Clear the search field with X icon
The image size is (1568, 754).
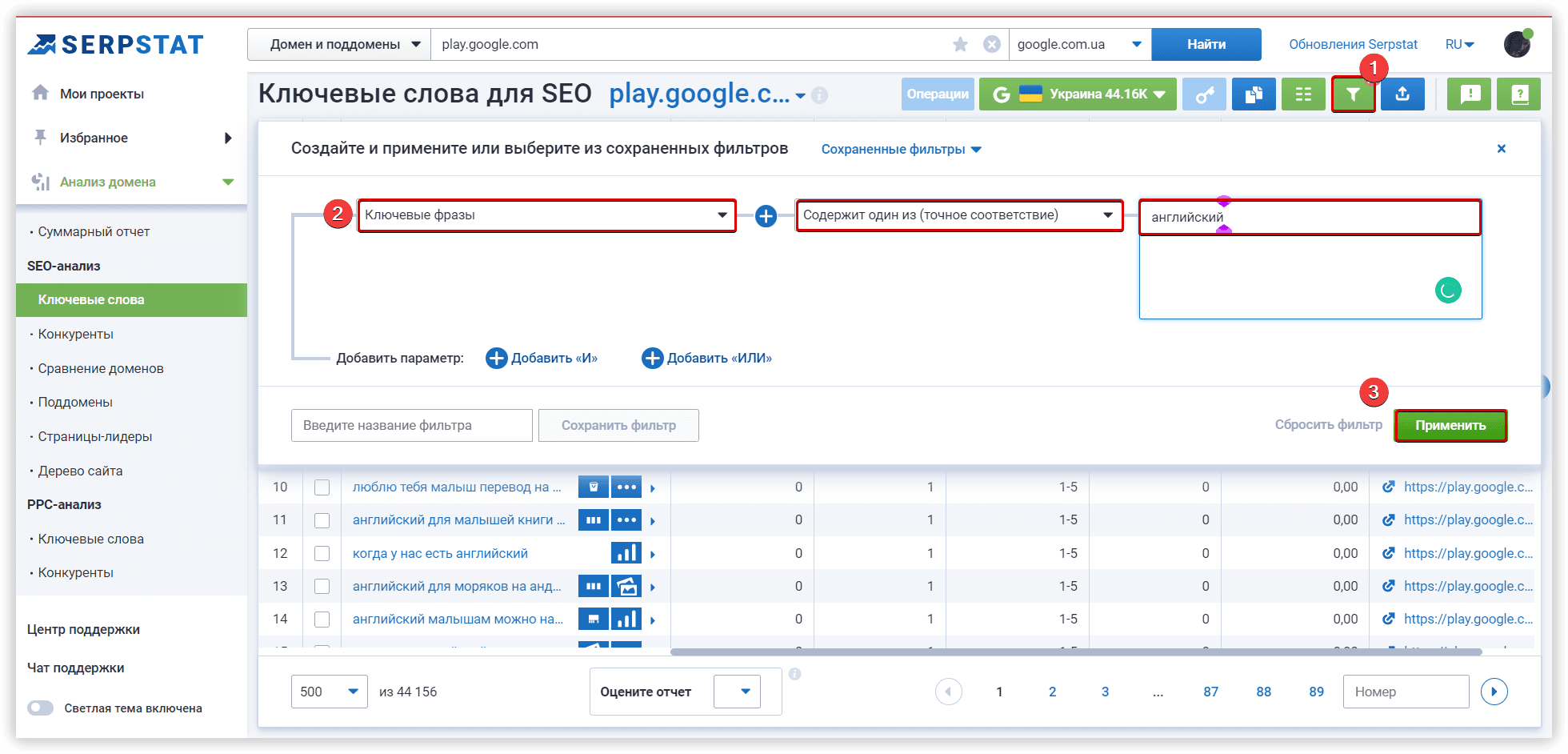coord(992,45)
